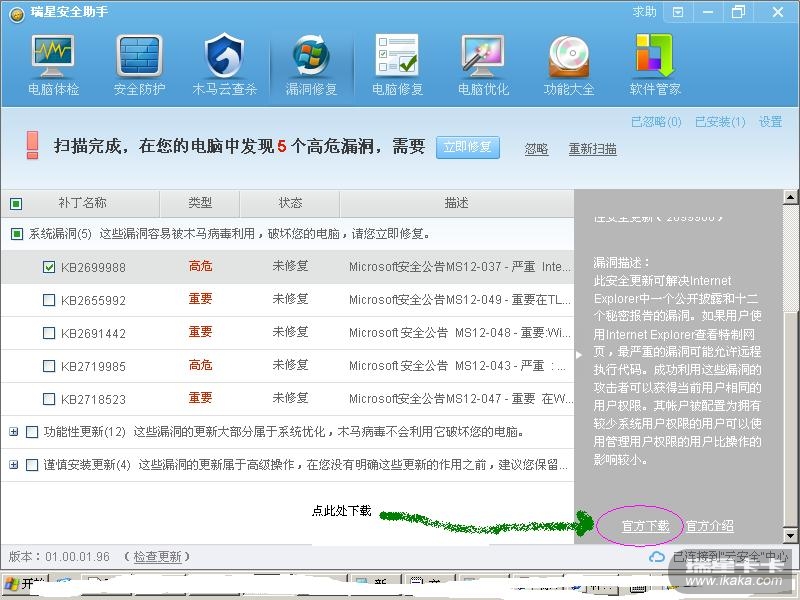The width and height of the screenshot is (800, 600).
Task: Select the KB2655992 patch name
Action: pos(93,301)
